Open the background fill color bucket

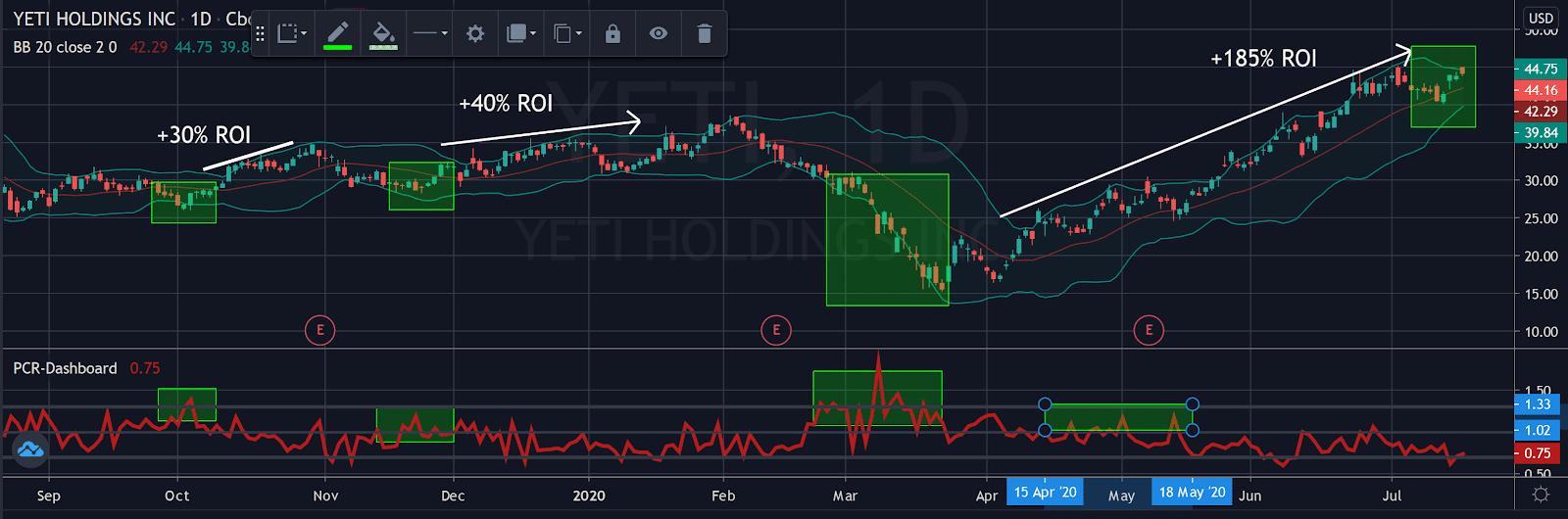point(383,34)
